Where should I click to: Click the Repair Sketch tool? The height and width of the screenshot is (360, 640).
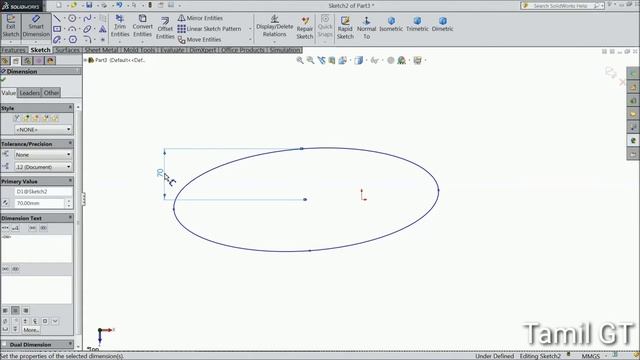[x=304, y=28]
